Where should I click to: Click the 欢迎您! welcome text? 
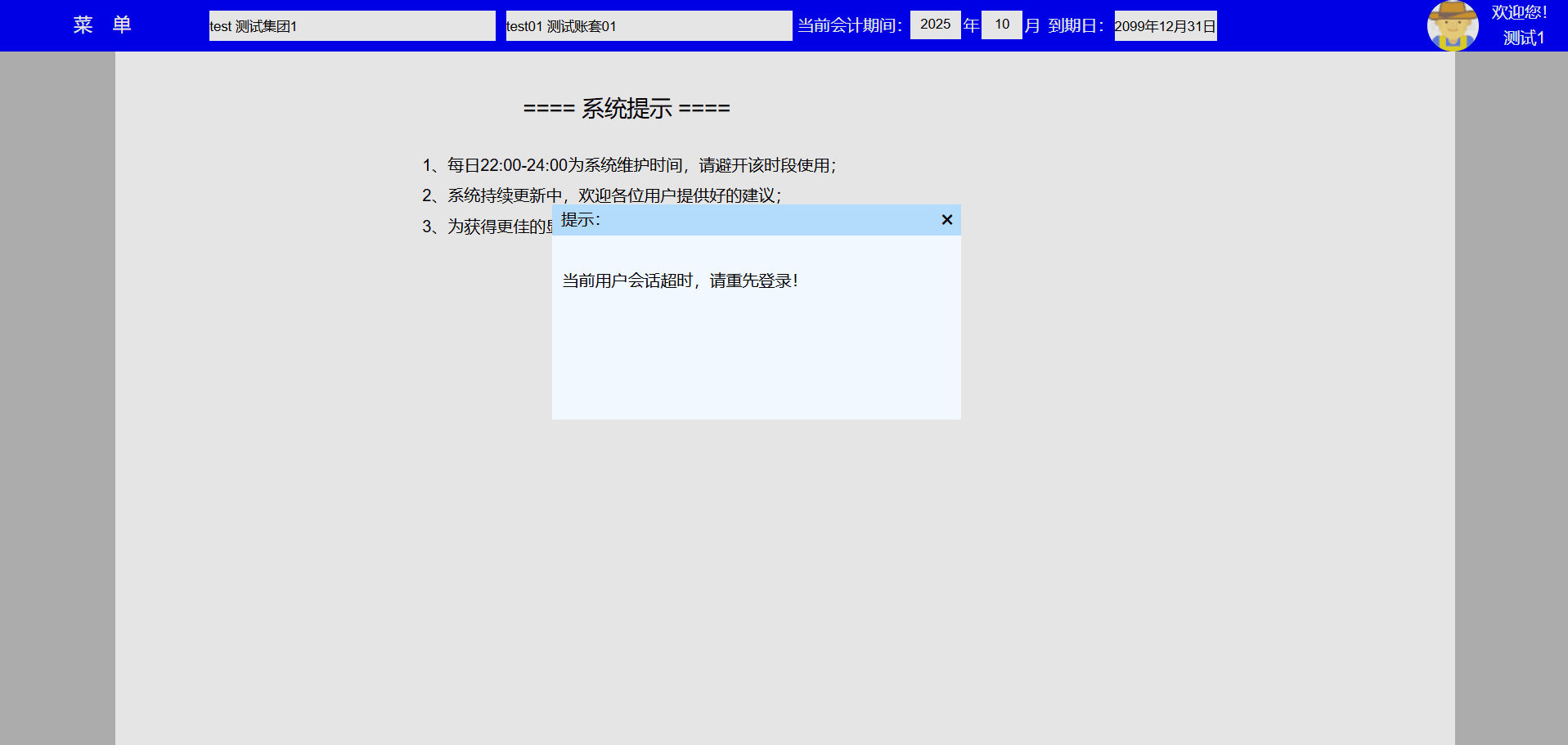1519,12
